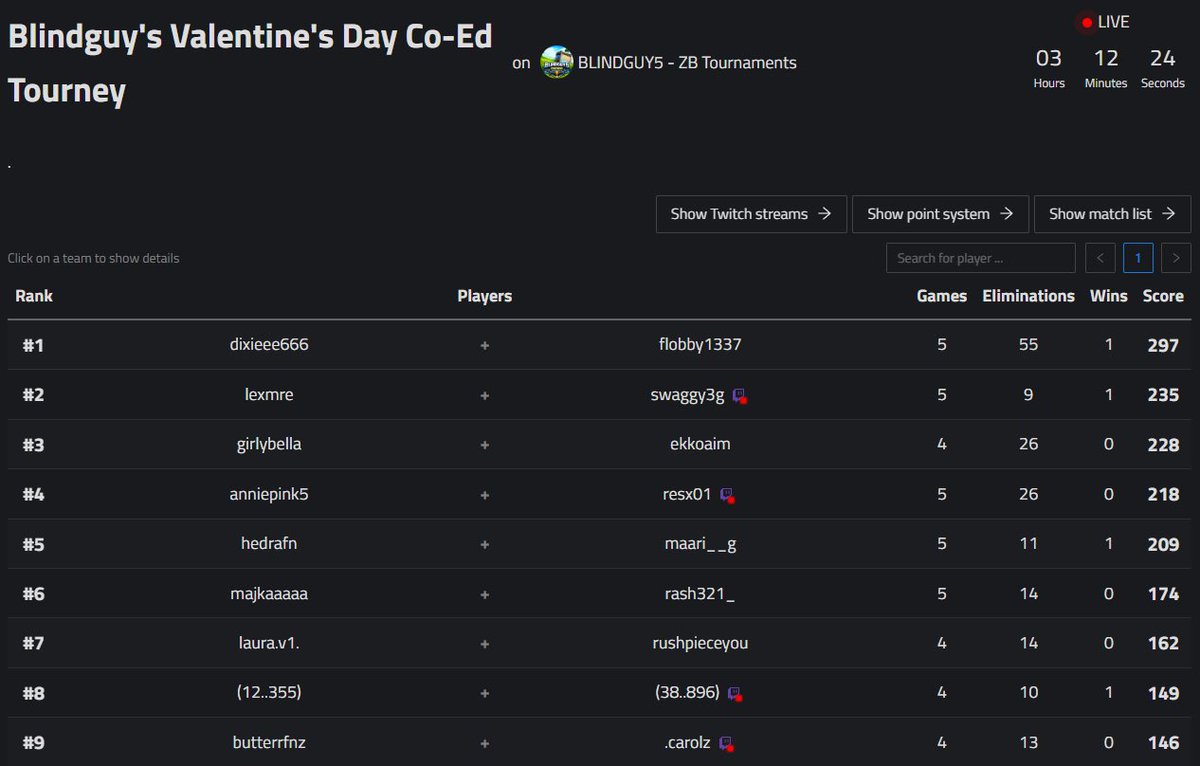The width and height of the screenshot is (1200, 766).
Task: Click the Score column header
Action: [x=1163, y=296]
